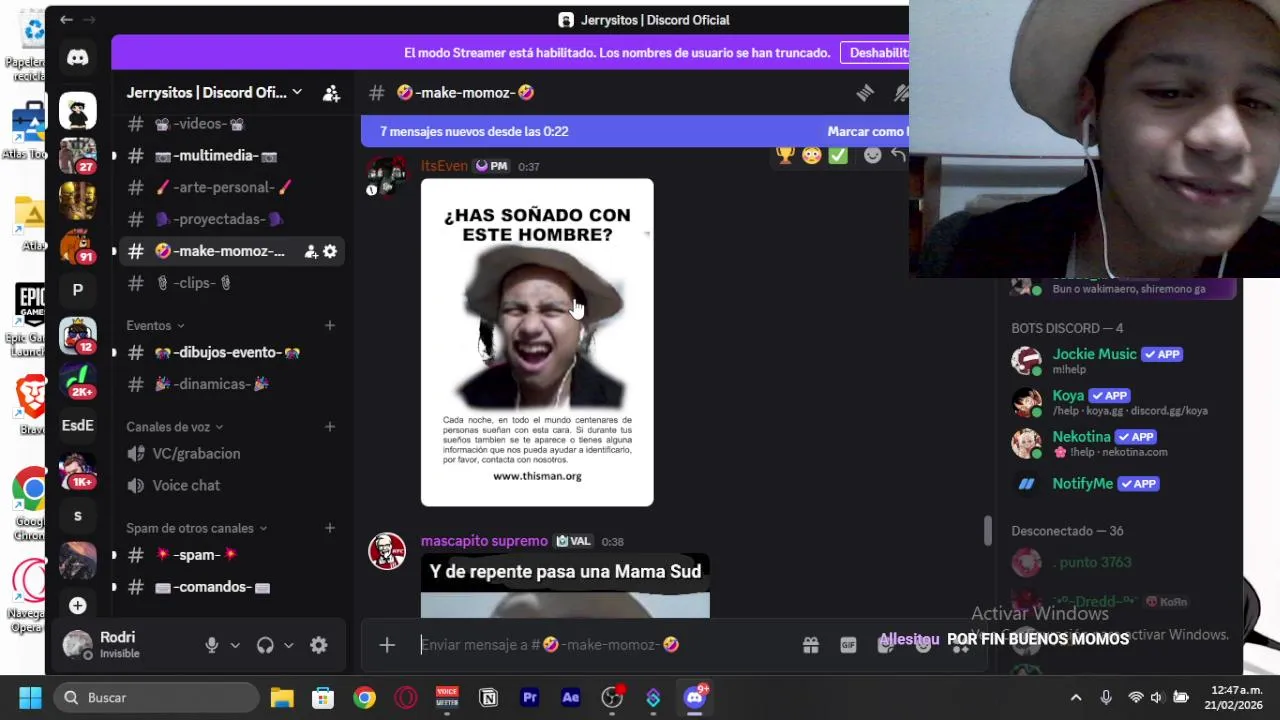The width and height of the screenshot is (1280, 720).
Task: Open Premiere Pro from taskbar
Action: (530, 698)
